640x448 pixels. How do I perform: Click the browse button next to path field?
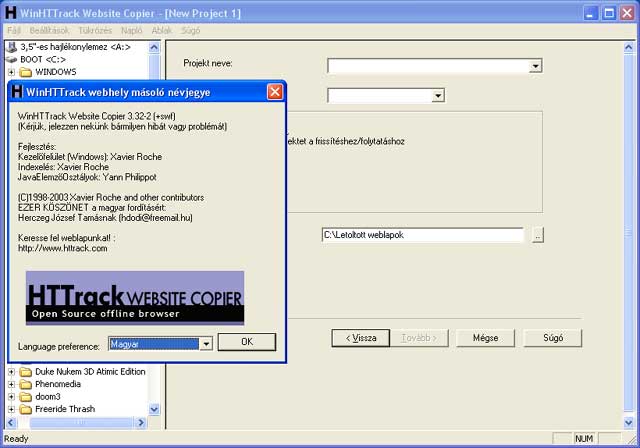[x=538, y=235]
